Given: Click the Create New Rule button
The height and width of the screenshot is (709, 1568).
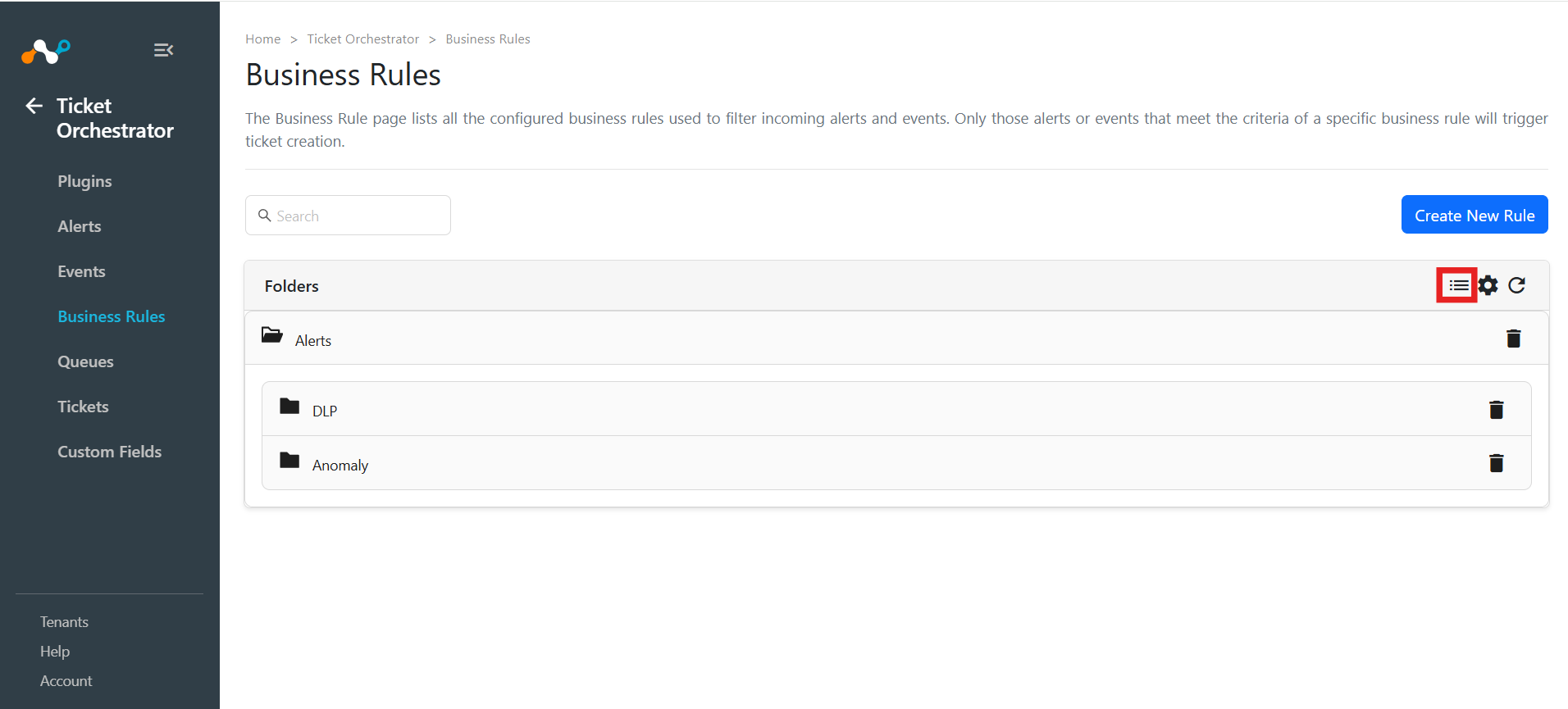Looking at the screenshot, I should (1475, 215).
